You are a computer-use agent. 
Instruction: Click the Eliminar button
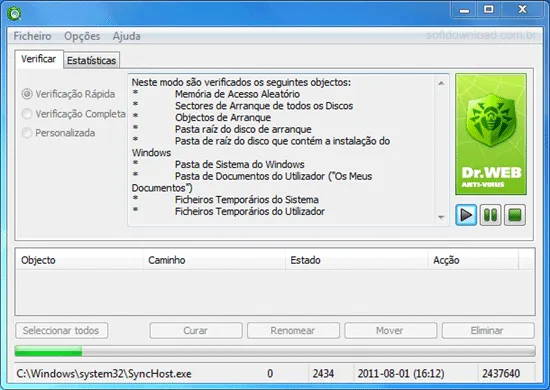click(x=488, y=330)
